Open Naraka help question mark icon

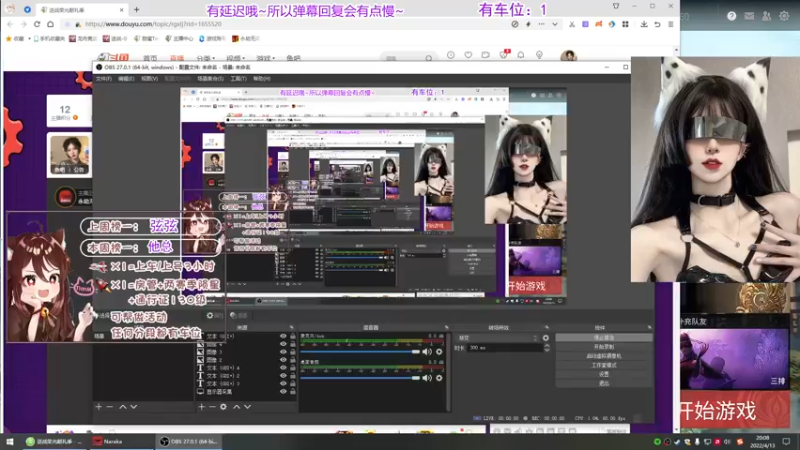[x=732, y=16]
